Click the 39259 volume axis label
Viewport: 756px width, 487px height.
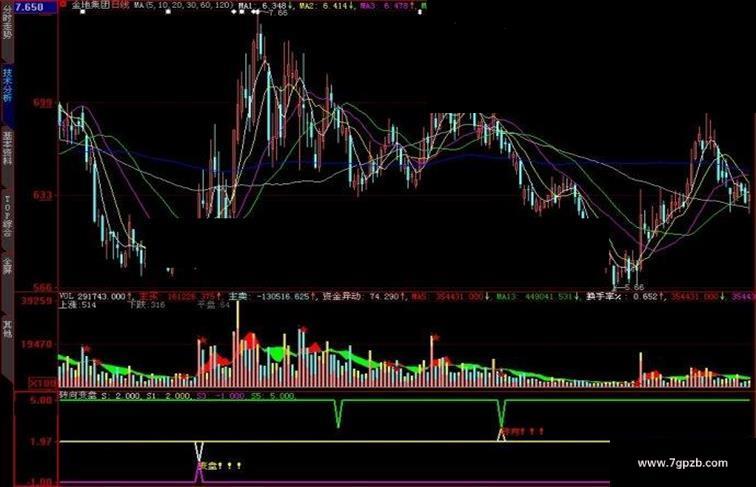36,301
